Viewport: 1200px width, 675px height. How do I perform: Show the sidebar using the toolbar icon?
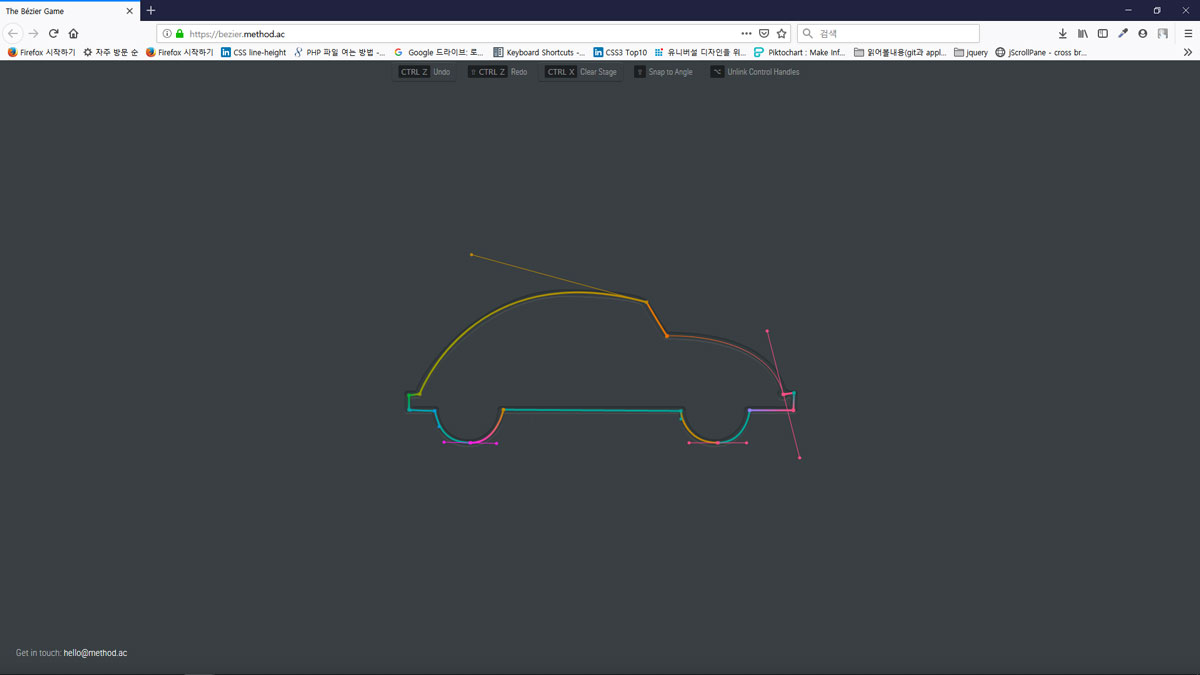(1102, 33)
